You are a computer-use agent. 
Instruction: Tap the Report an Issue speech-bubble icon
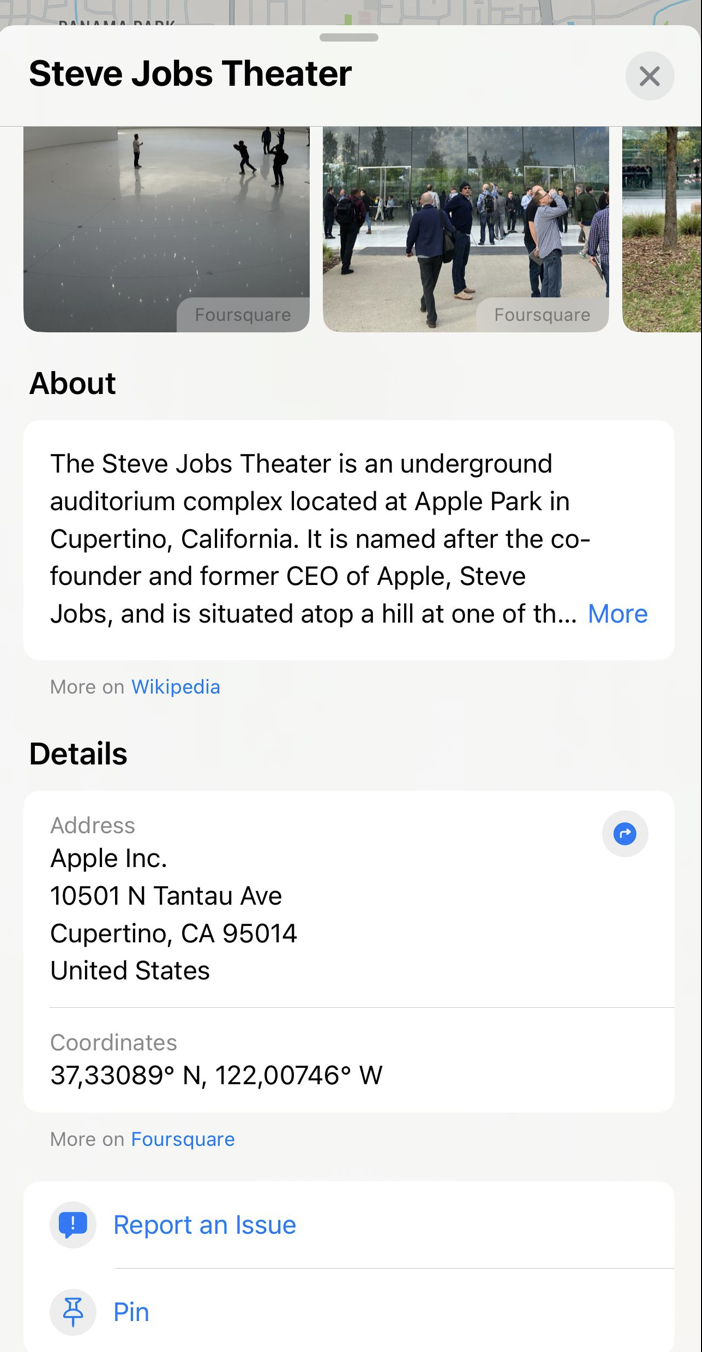click(x=73, y=1225)
